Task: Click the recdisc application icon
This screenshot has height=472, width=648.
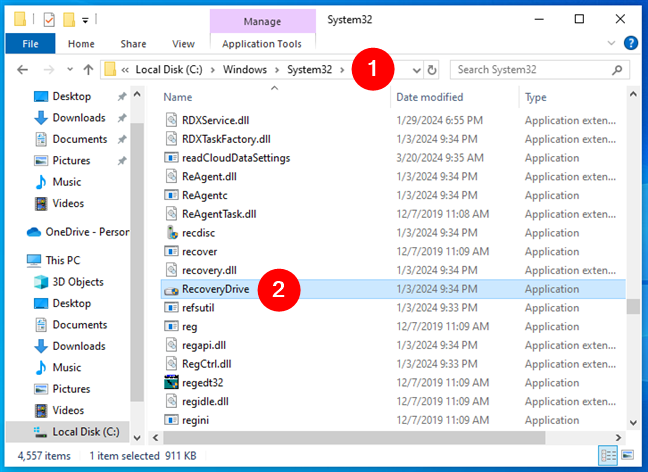Action: click(x=171, y=233)
